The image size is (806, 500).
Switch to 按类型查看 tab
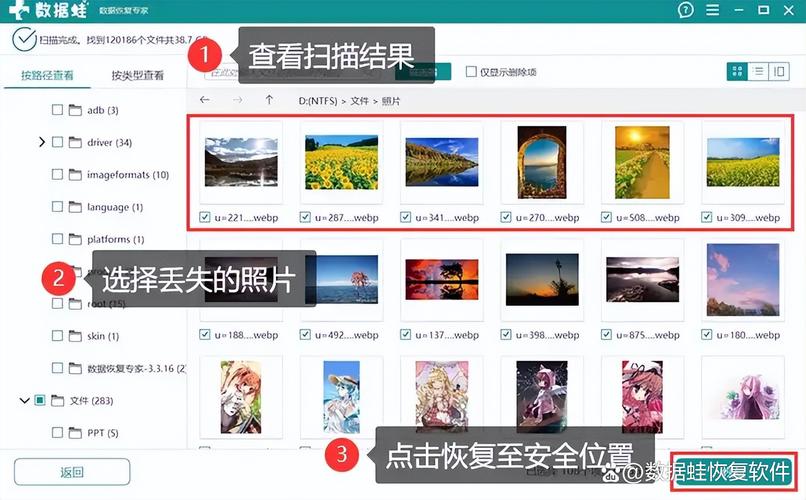click(x=138, y=76)
